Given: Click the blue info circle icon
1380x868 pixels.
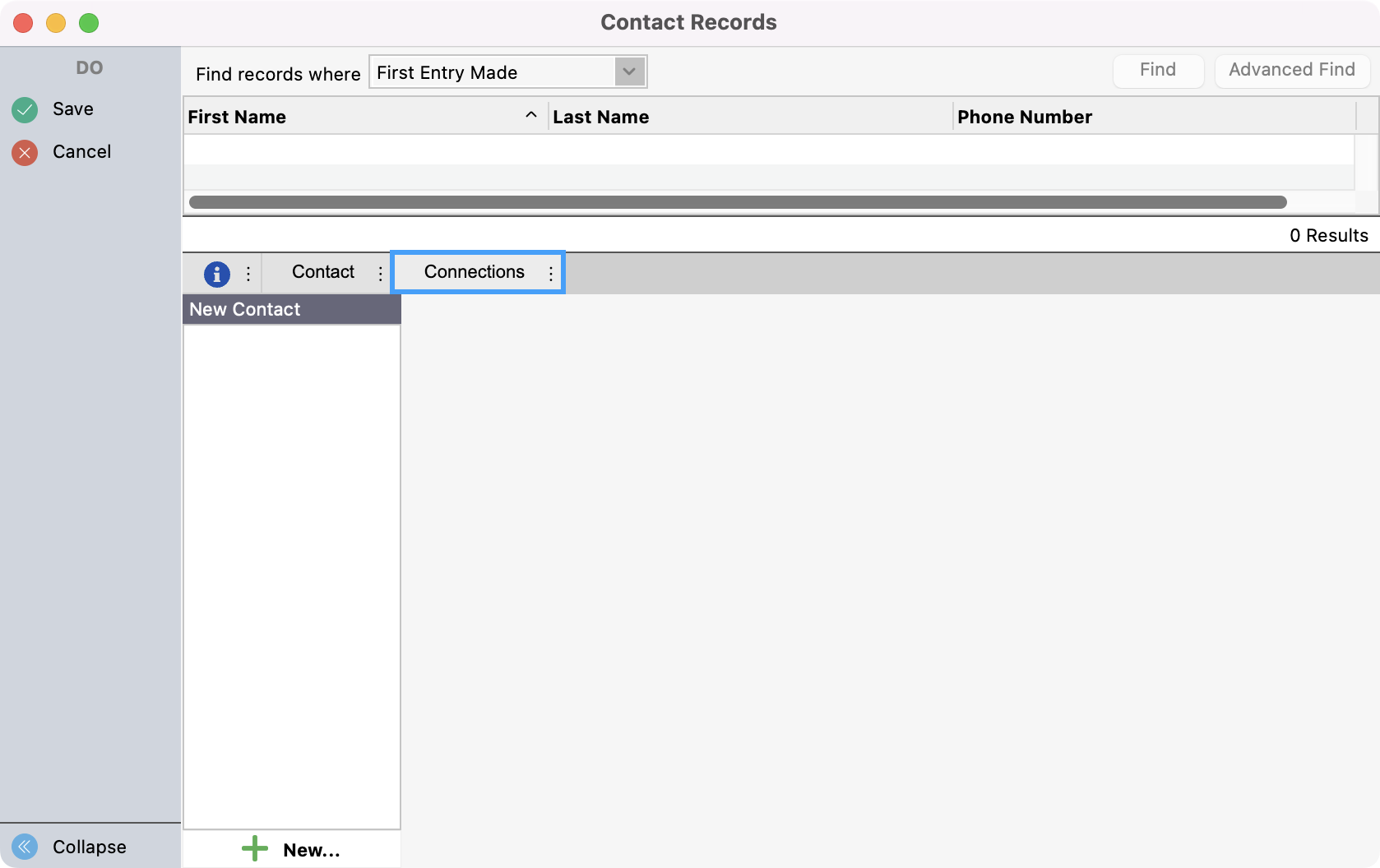Looking at the screenshot, I should (216, 273).
